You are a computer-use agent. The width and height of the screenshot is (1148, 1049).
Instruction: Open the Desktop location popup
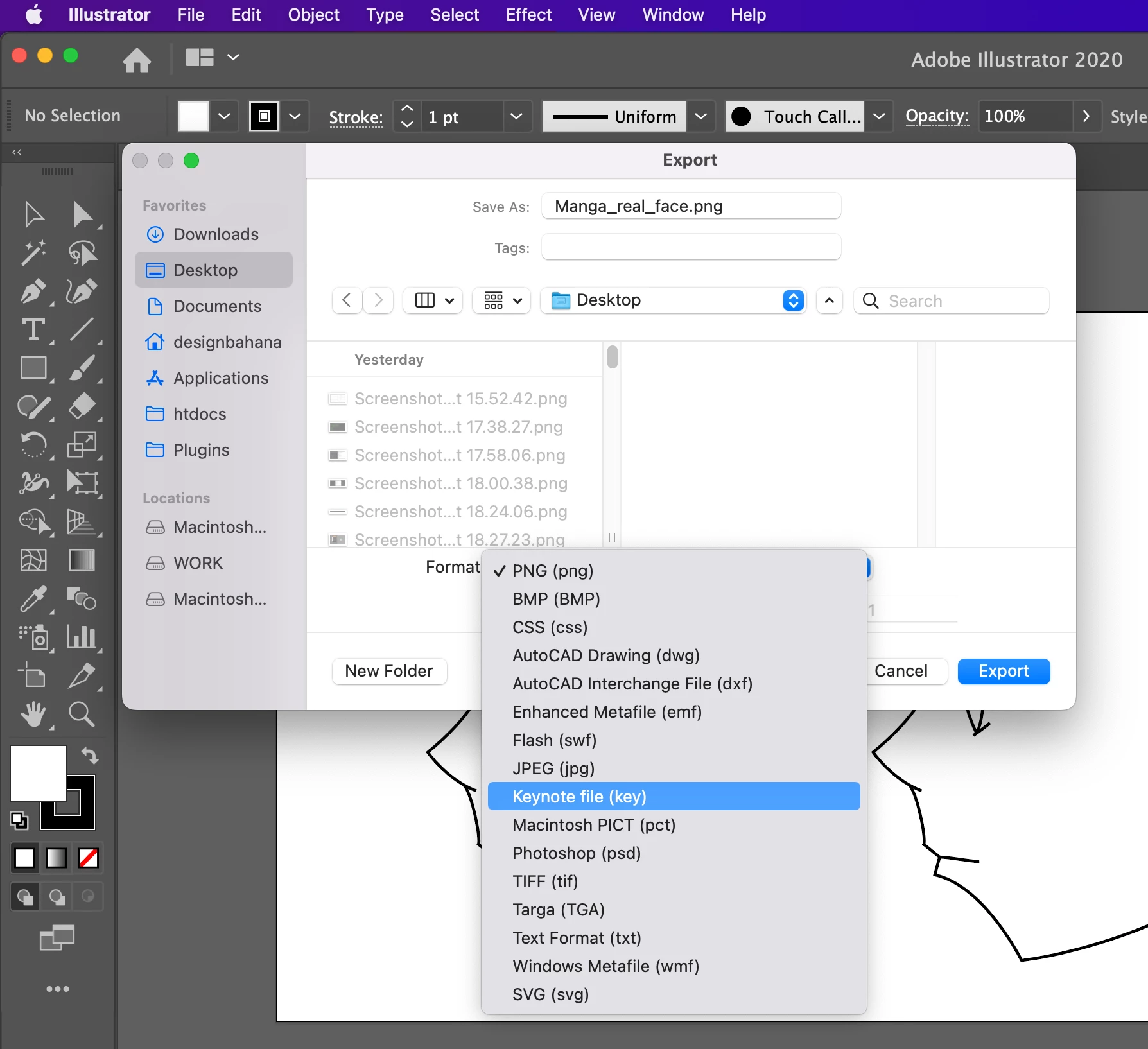click(673, 300)
